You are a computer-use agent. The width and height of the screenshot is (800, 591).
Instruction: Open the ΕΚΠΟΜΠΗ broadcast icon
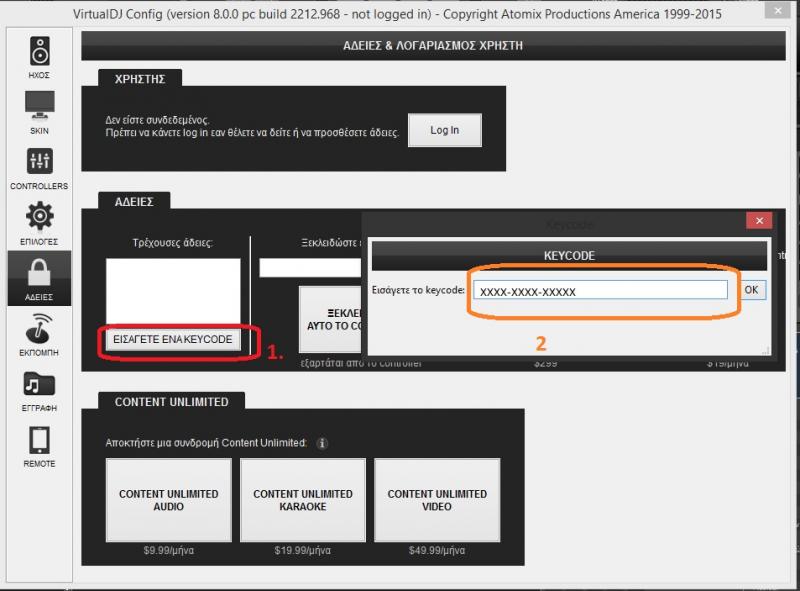[x=39, y=328]
